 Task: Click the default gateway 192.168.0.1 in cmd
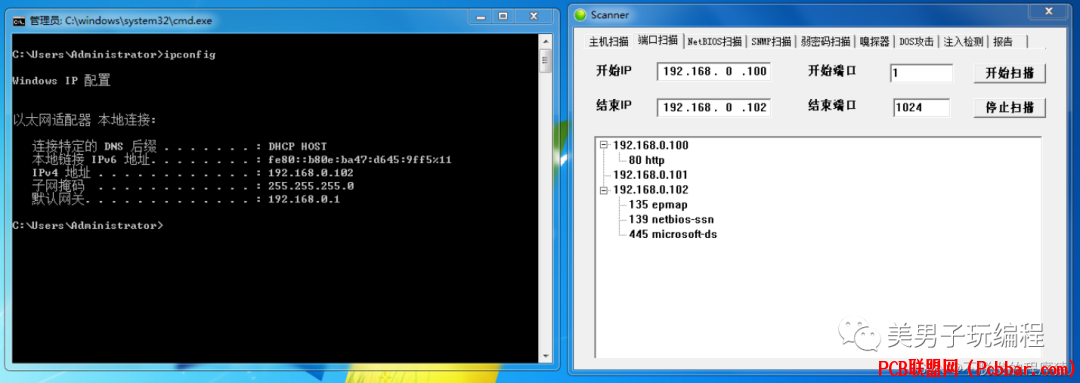[x=304, y=200]
